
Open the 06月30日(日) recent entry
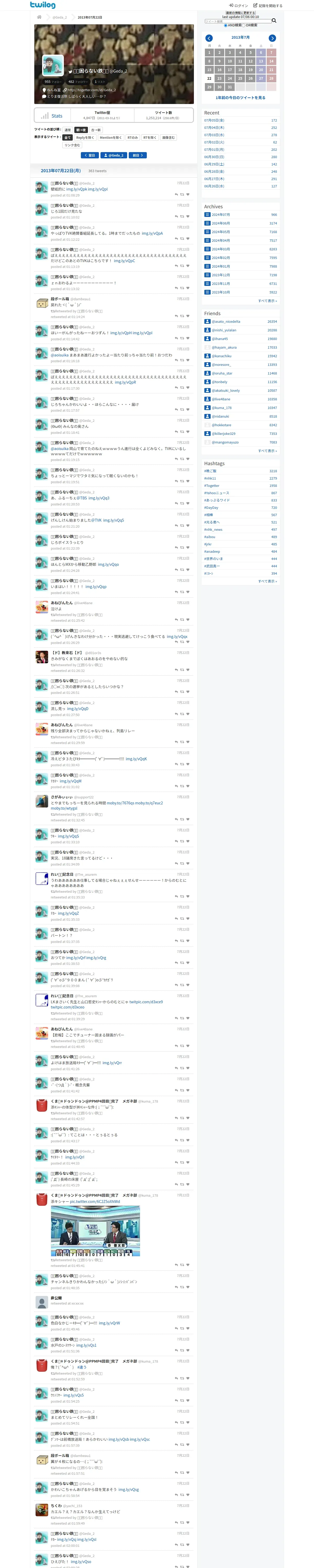(214, 157)
